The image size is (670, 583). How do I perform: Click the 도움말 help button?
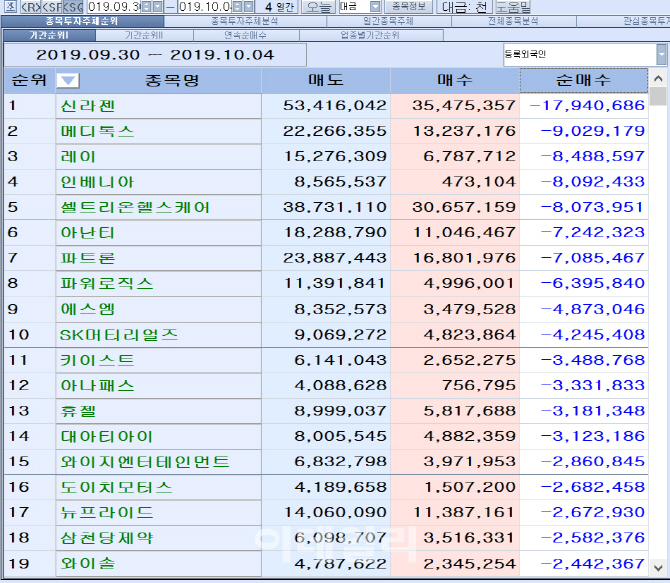pos(513,7)
